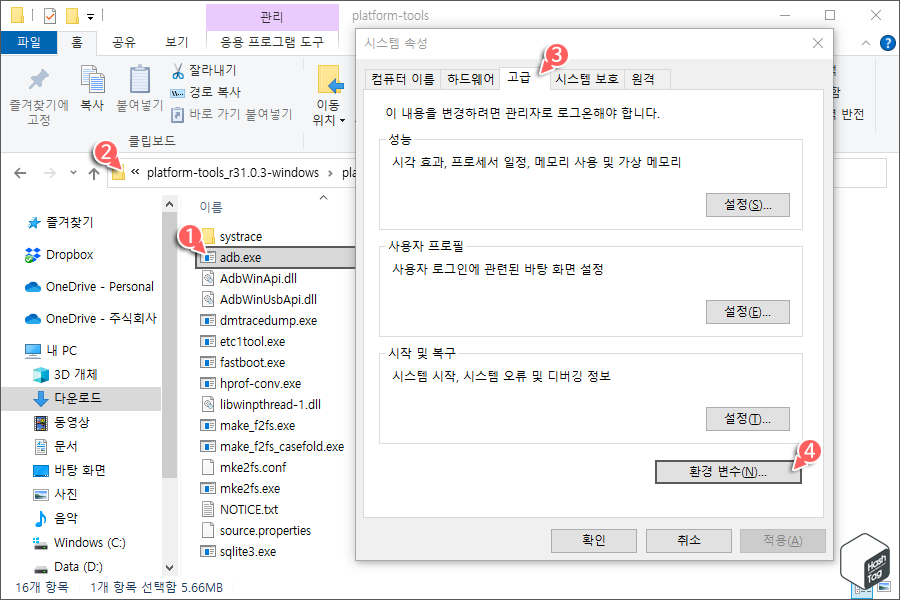
Task: Select fastboot.exe file
Action: 242,362
